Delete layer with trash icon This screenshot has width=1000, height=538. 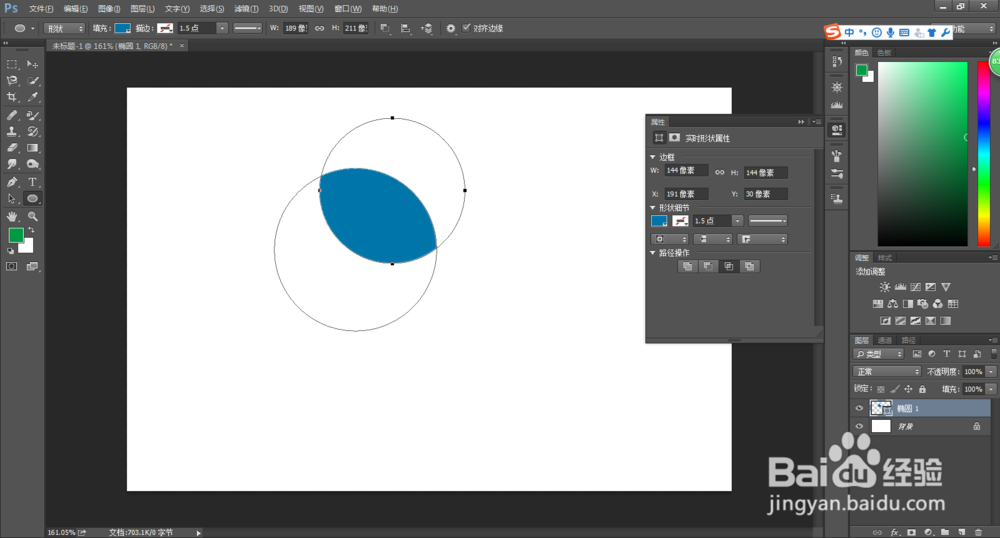pyautogui.click(x=978, y=532)
